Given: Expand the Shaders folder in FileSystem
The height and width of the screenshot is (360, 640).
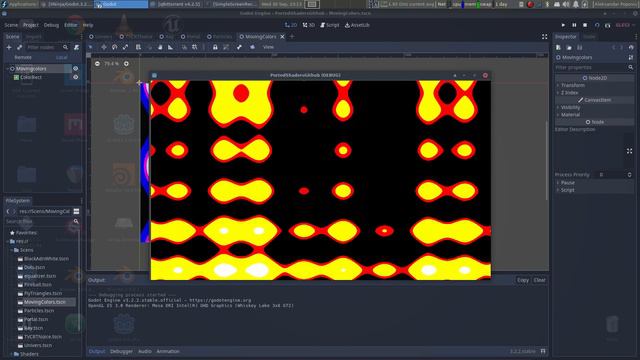Looking at the screenshot, I should pos(11,354).
